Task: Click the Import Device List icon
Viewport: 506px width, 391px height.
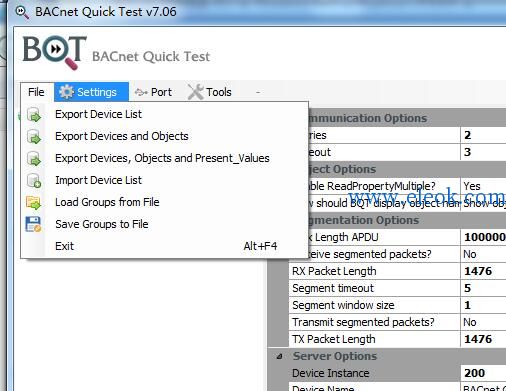Action: 34,180
